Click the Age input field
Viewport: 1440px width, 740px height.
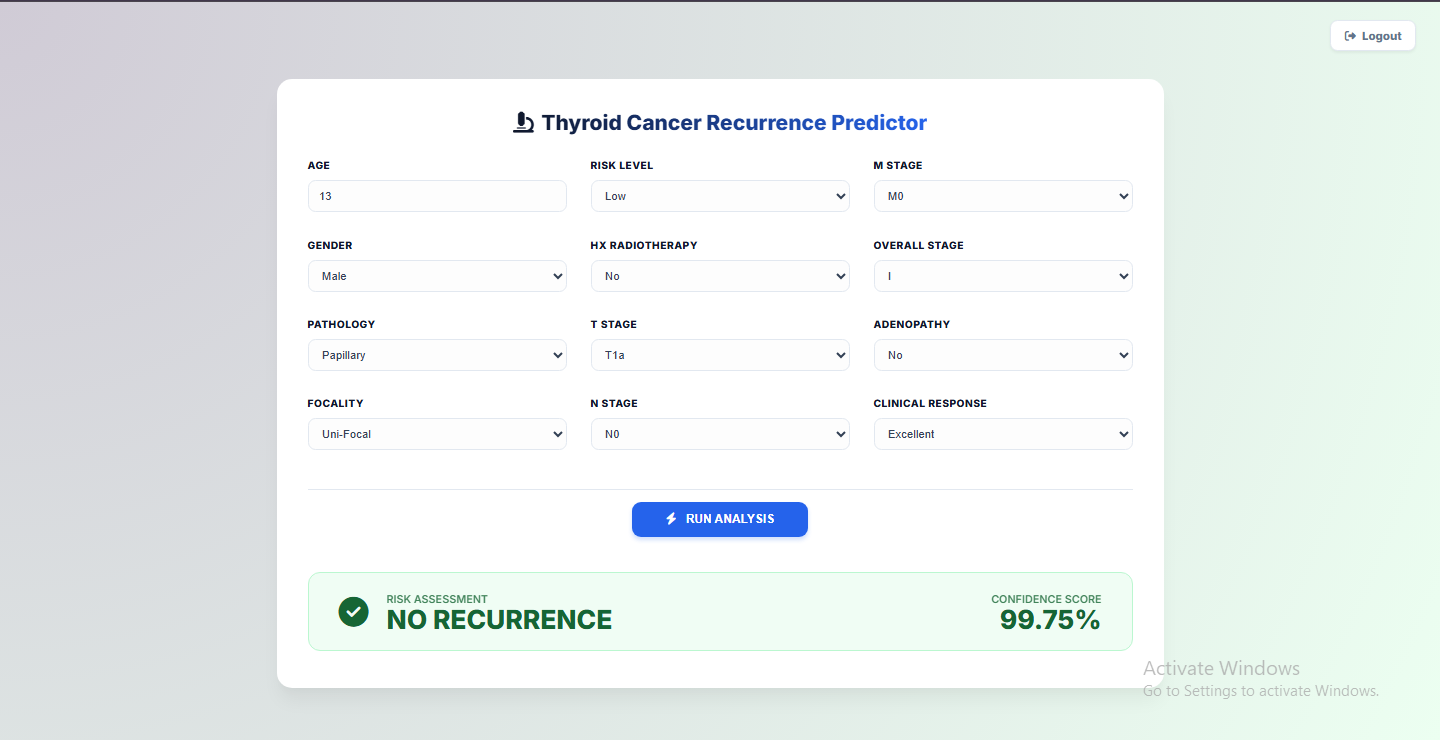[x=437, y=196]
